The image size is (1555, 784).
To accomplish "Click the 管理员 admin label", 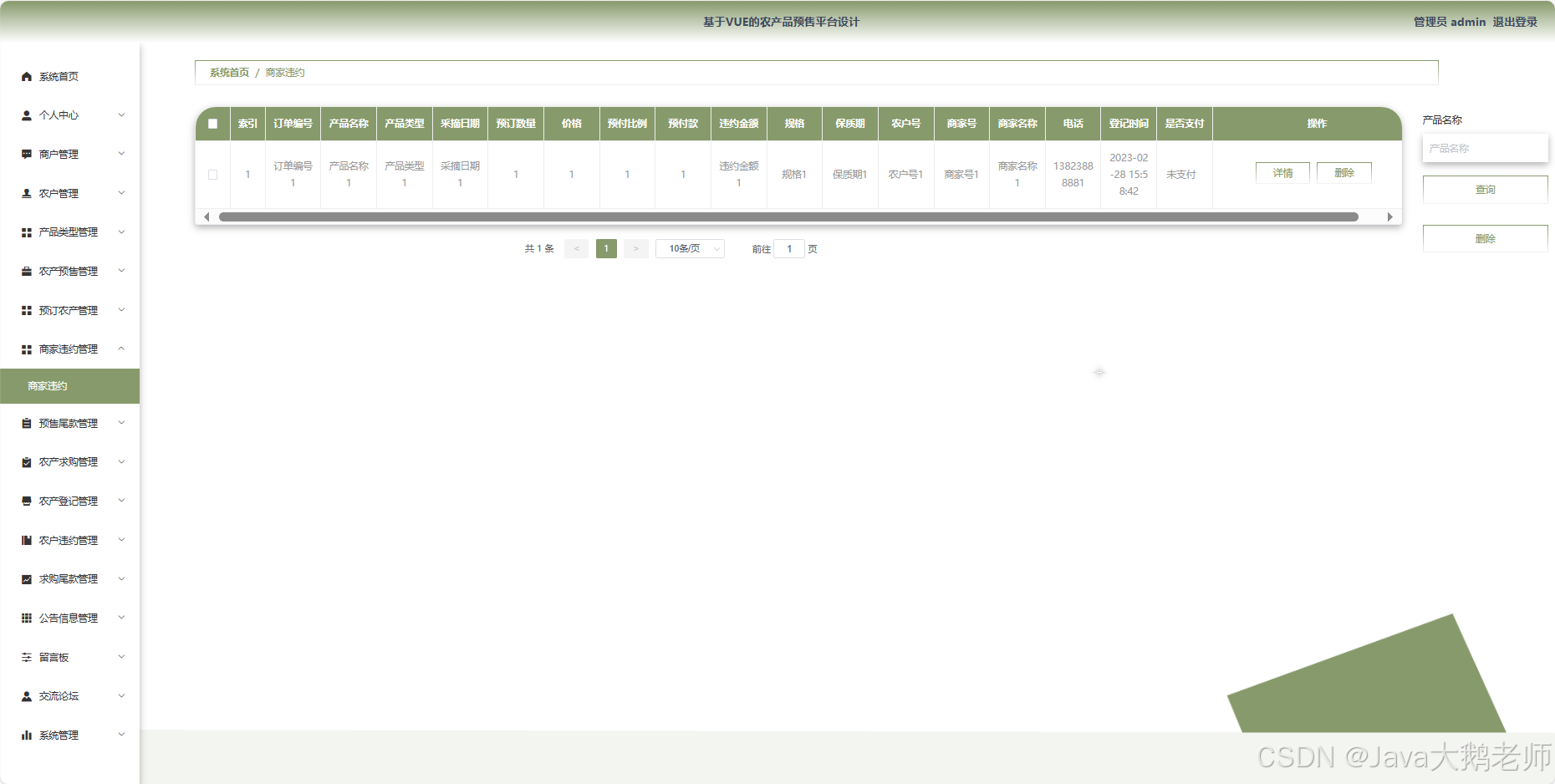I will pos(1450,23).
